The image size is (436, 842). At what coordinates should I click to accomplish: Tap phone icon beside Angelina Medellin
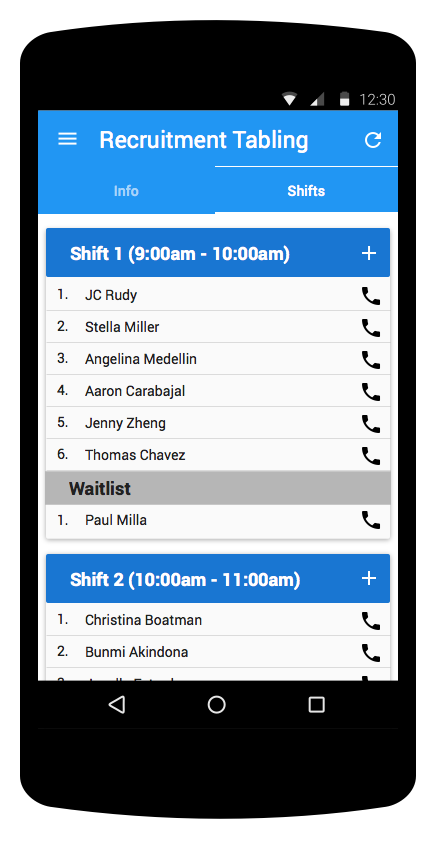click(370, 360)
